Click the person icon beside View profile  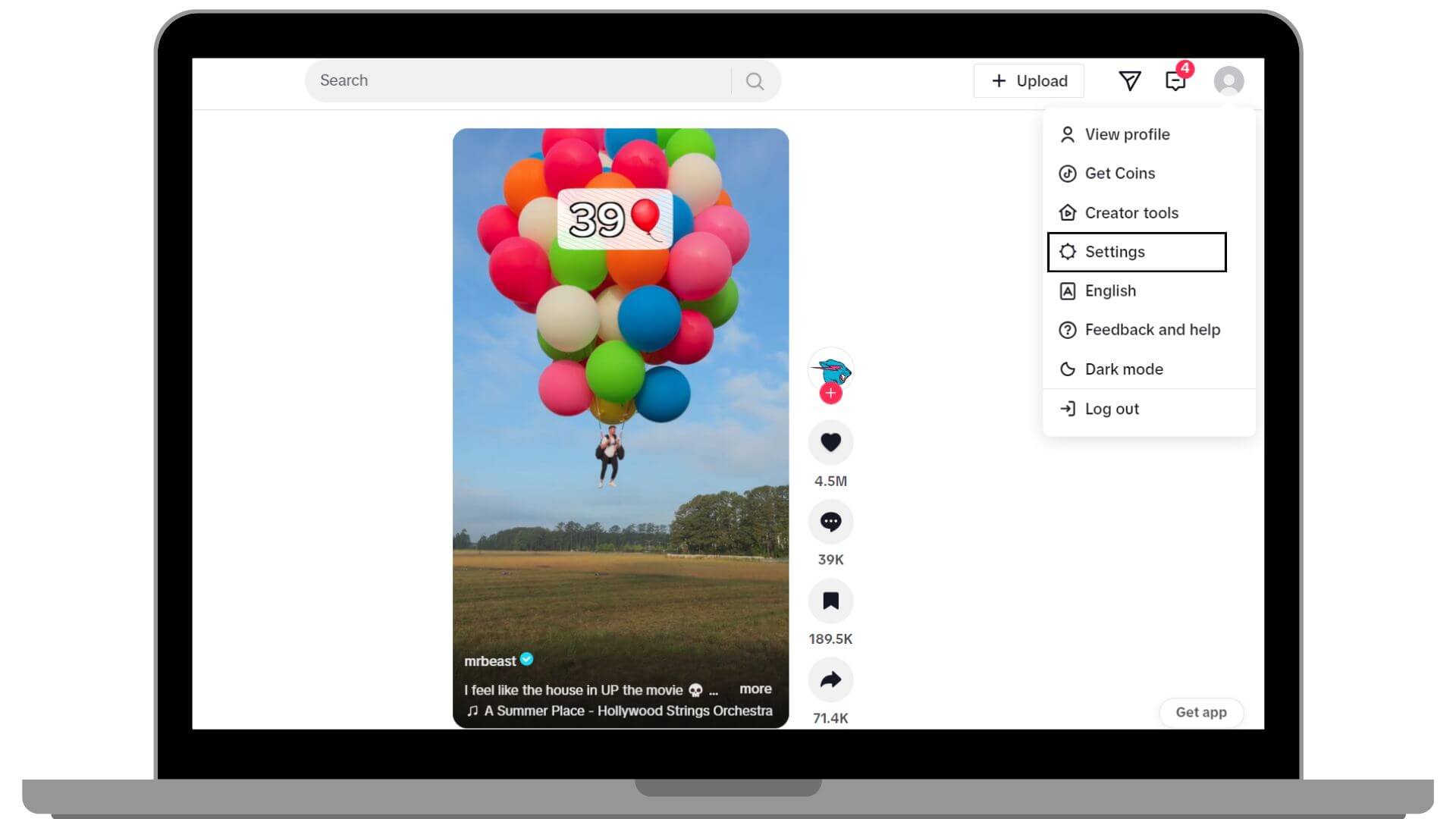tap(1068, 134)
